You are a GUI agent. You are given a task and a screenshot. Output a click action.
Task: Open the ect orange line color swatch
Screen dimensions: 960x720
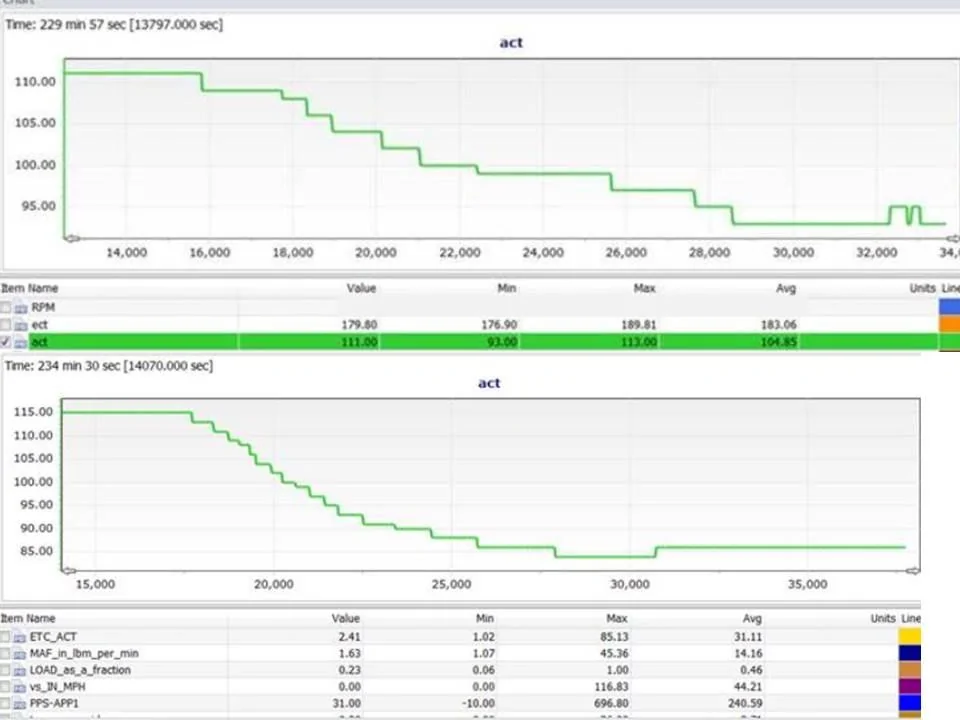pyautogui.click(x=949, y=324)
